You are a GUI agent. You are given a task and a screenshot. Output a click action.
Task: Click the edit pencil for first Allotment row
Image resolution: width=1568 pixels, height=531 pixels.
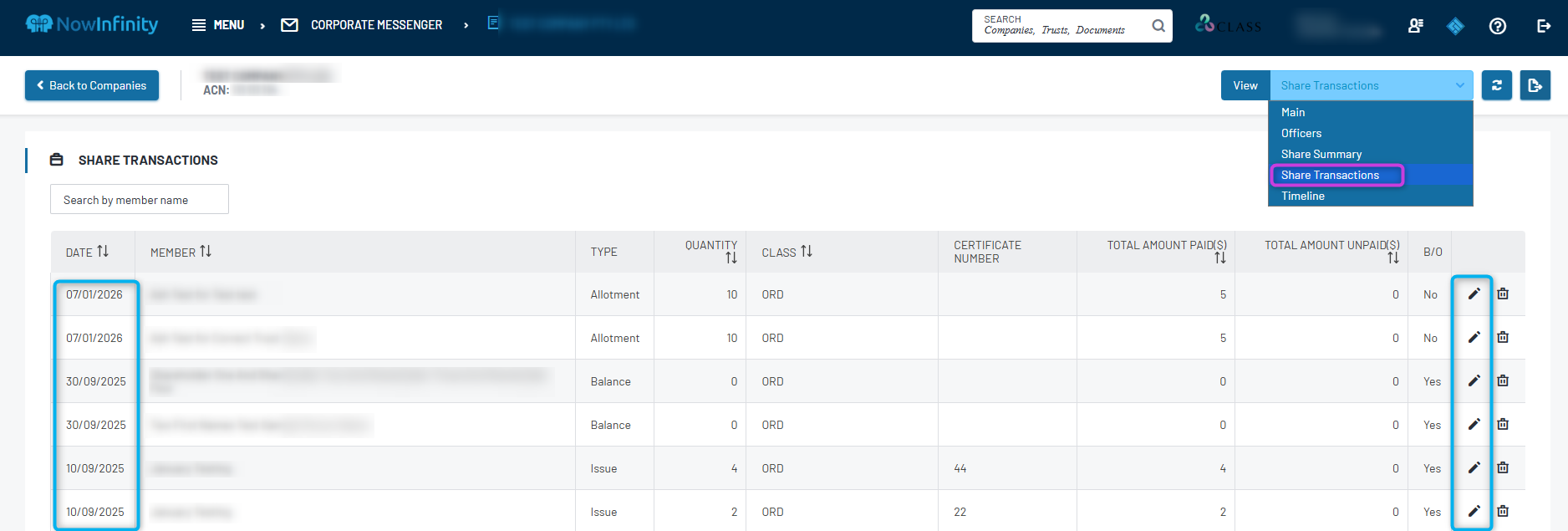coord(1474,294)
